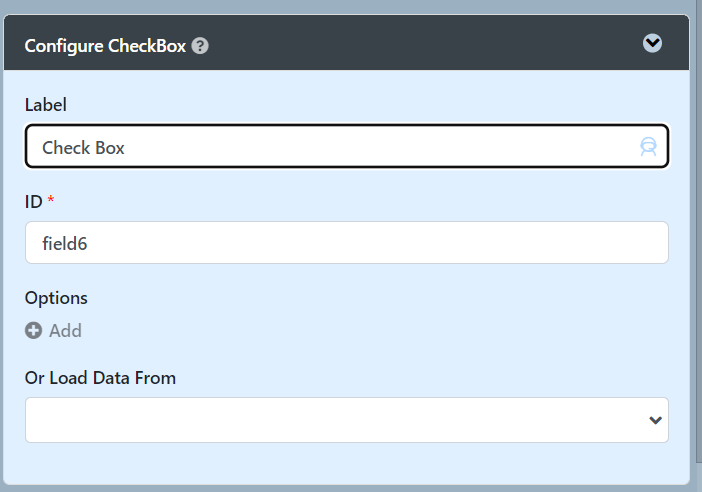Open help for Configure CheckBox
The height and width of the screenshot is (492, 702).
point(200,46)
